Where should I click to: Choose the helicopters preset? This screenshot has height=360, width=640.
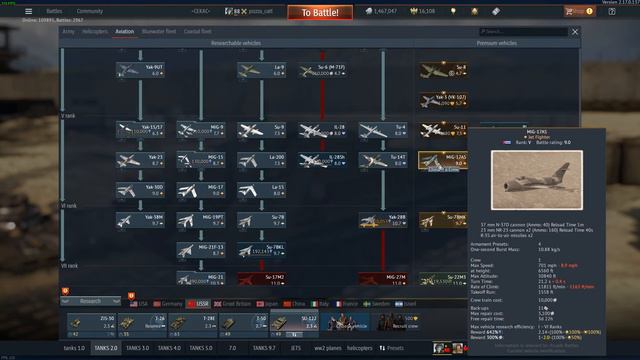coord(360,348)
